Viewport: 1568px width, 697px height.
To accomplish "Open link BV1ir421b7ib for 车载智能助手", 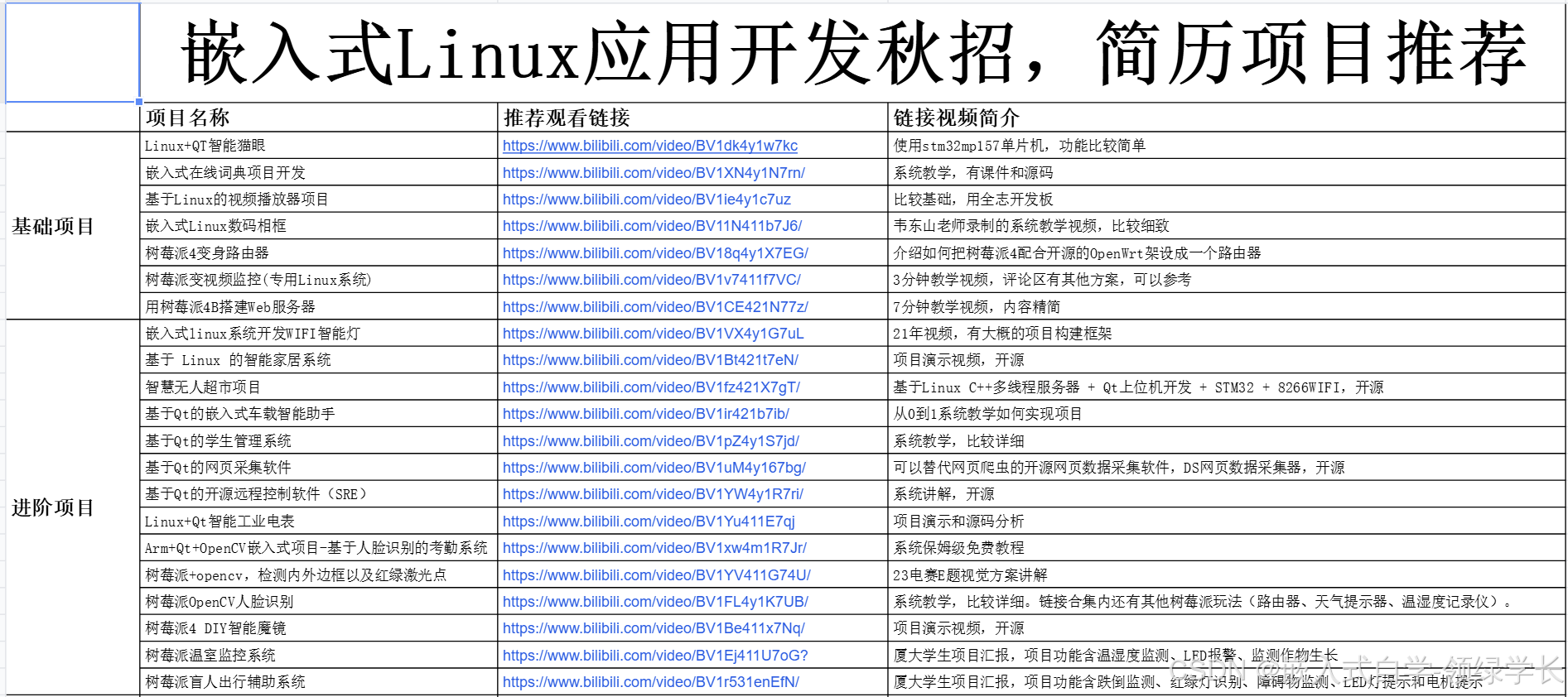I will [645, 414].
